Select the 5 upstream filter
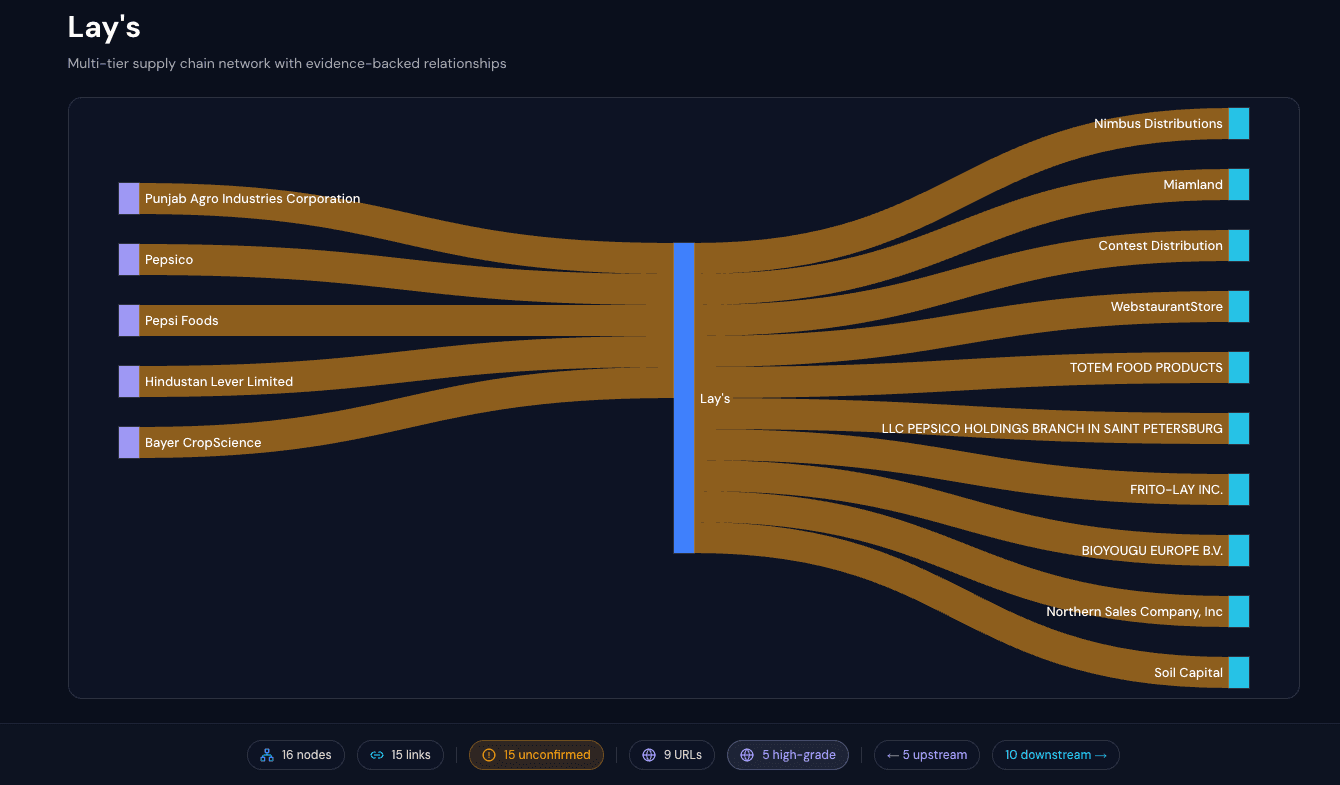The image size is (1340, 785). [926, 755]
